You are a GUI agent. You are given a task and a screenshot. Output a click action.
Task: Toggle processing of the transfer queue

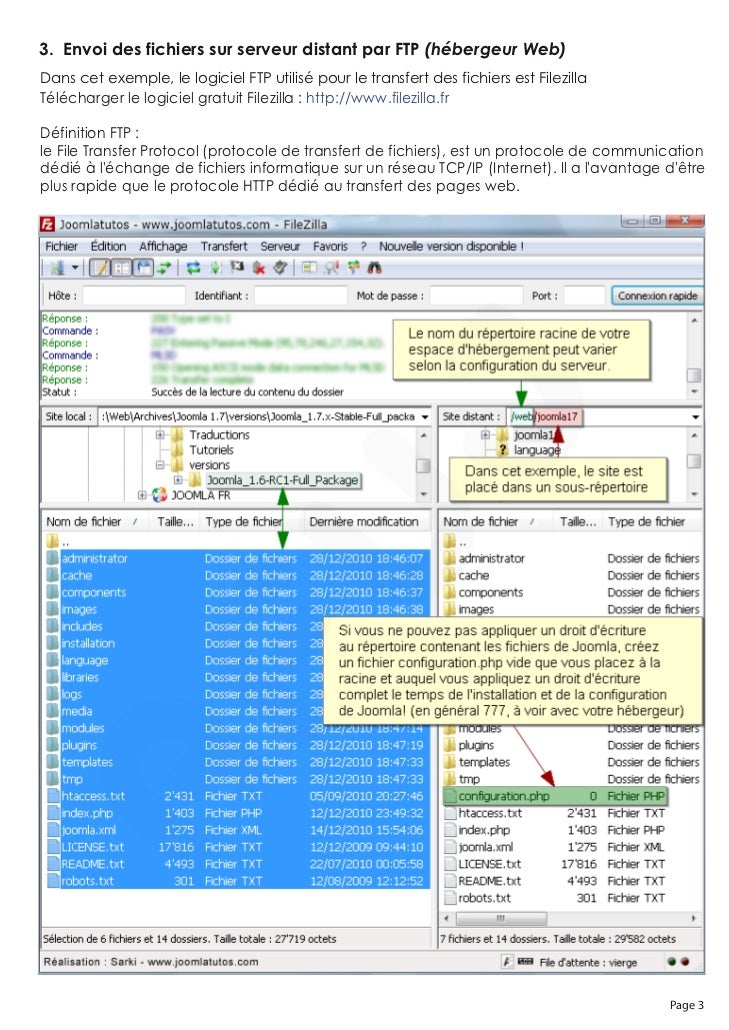(x=215, y=267)
